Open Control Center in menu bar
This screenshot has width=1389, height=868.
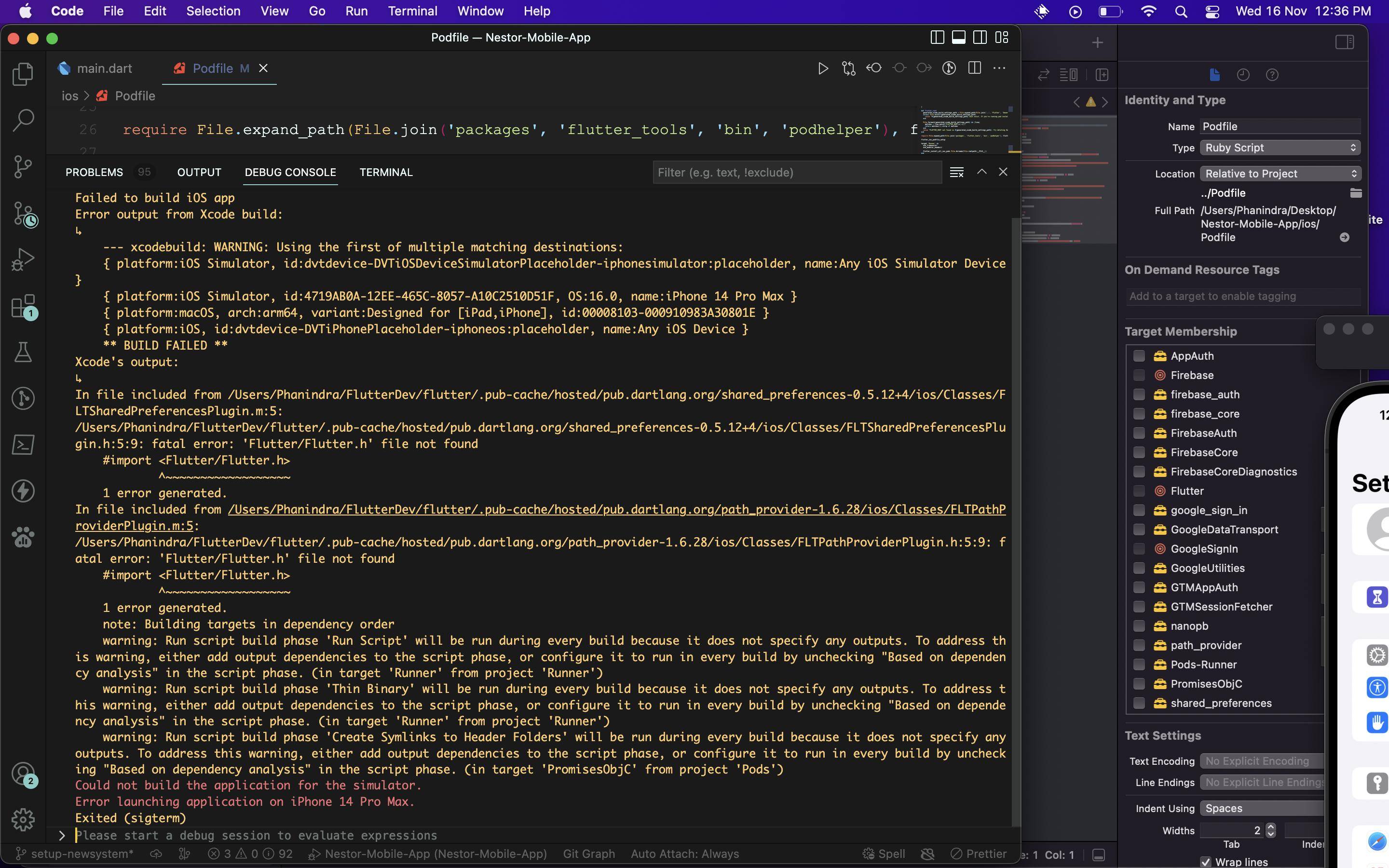(x=1212, y=12)
